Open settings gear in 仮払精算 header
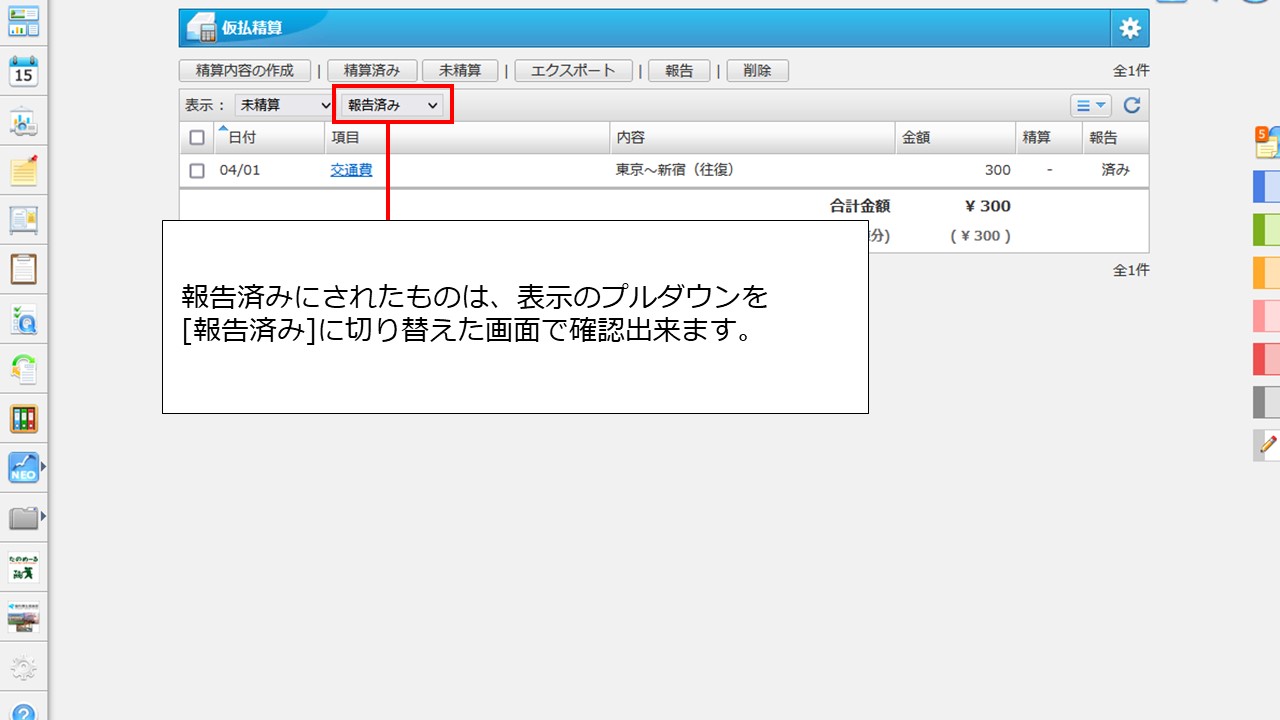Screen dimensions: 1280x720 pyautogui.click(x=1130, y=28)
